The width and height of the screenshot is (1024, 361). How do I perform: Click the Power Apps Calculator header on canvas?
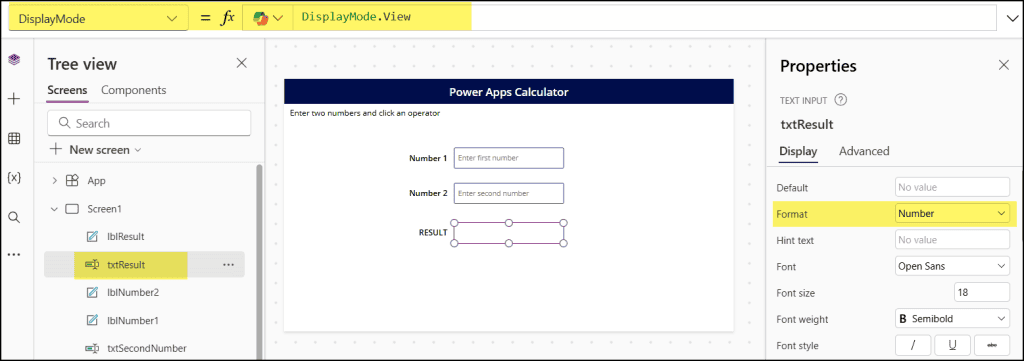509,91
